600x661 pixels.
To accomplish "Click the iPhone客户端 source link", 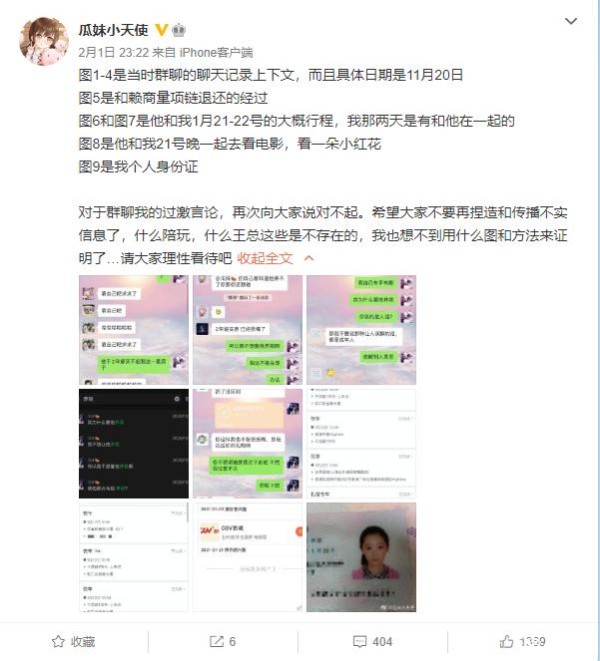I will pyautogui.click(x=216, y=53).
